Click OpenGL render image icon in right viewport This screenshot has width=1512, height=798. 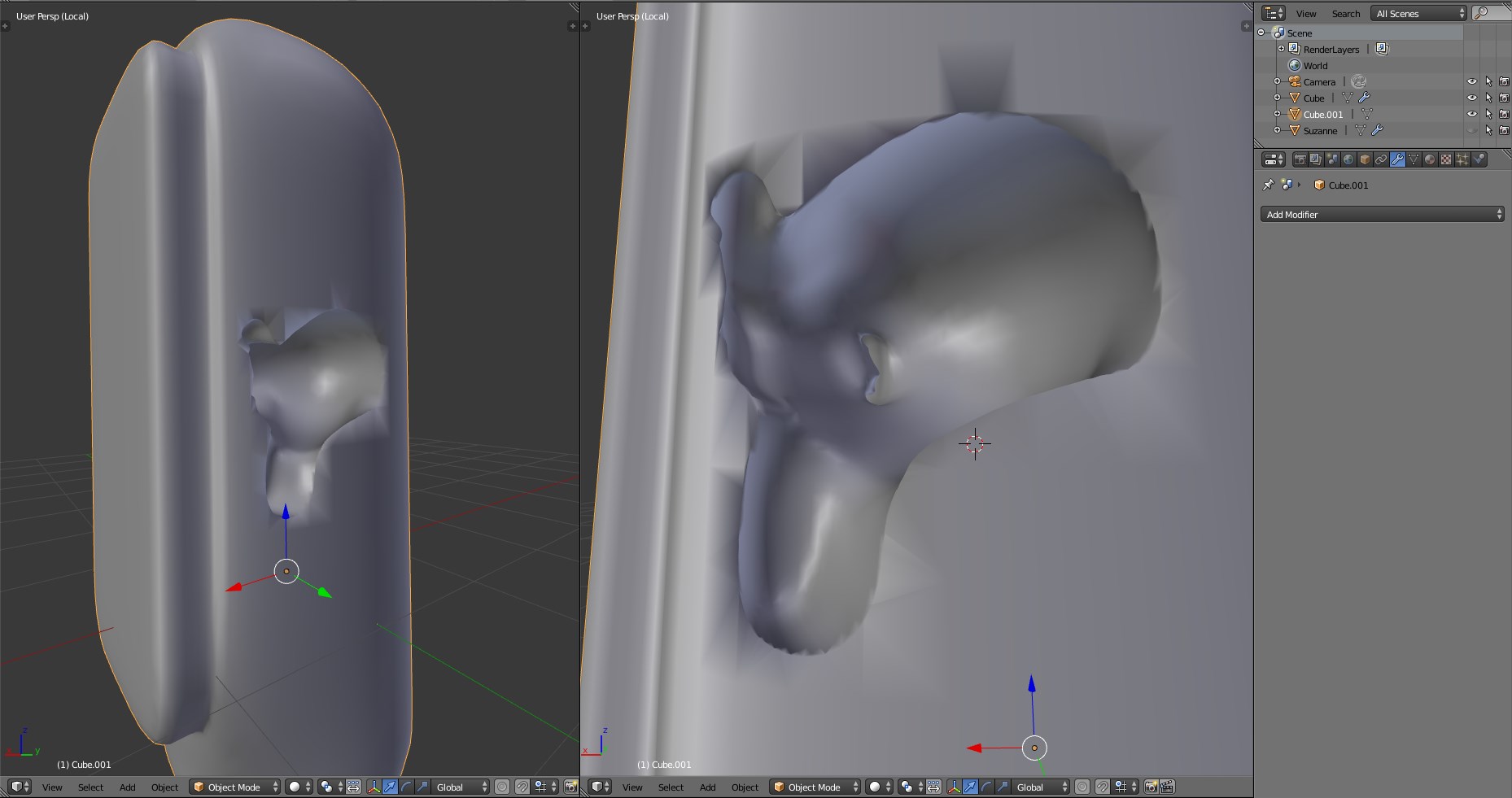pyautogui.click(x=1151, y=787)
